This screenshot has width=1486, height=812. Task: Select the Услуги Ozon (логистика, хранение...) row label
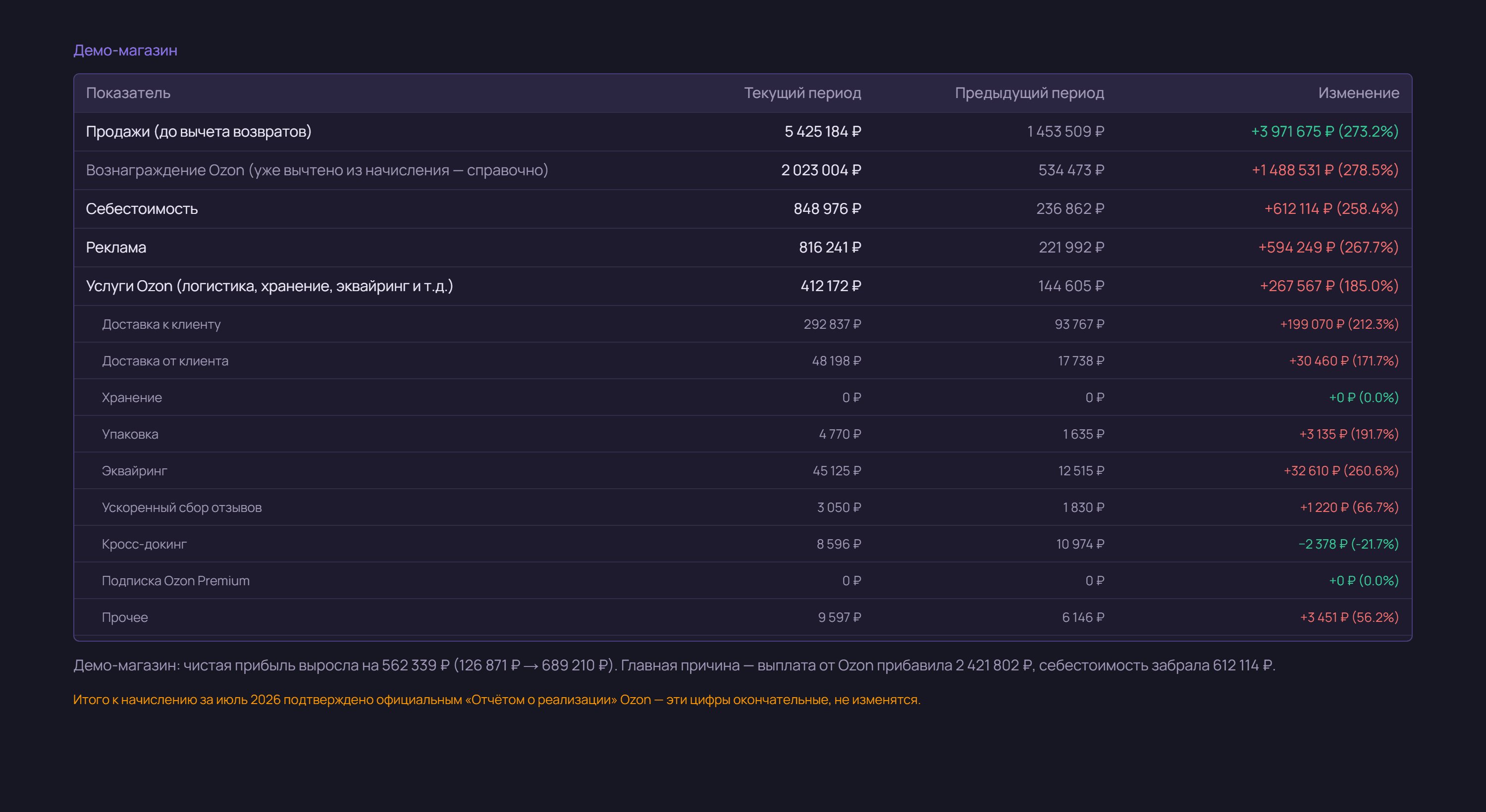coord(269,286)
